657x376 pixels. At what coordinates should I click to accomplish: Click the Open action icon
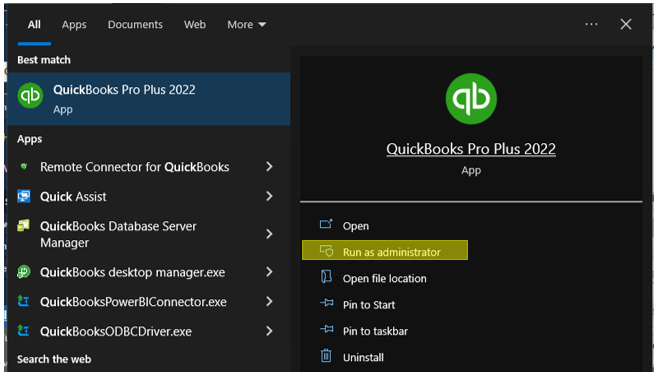pos(326,224)
